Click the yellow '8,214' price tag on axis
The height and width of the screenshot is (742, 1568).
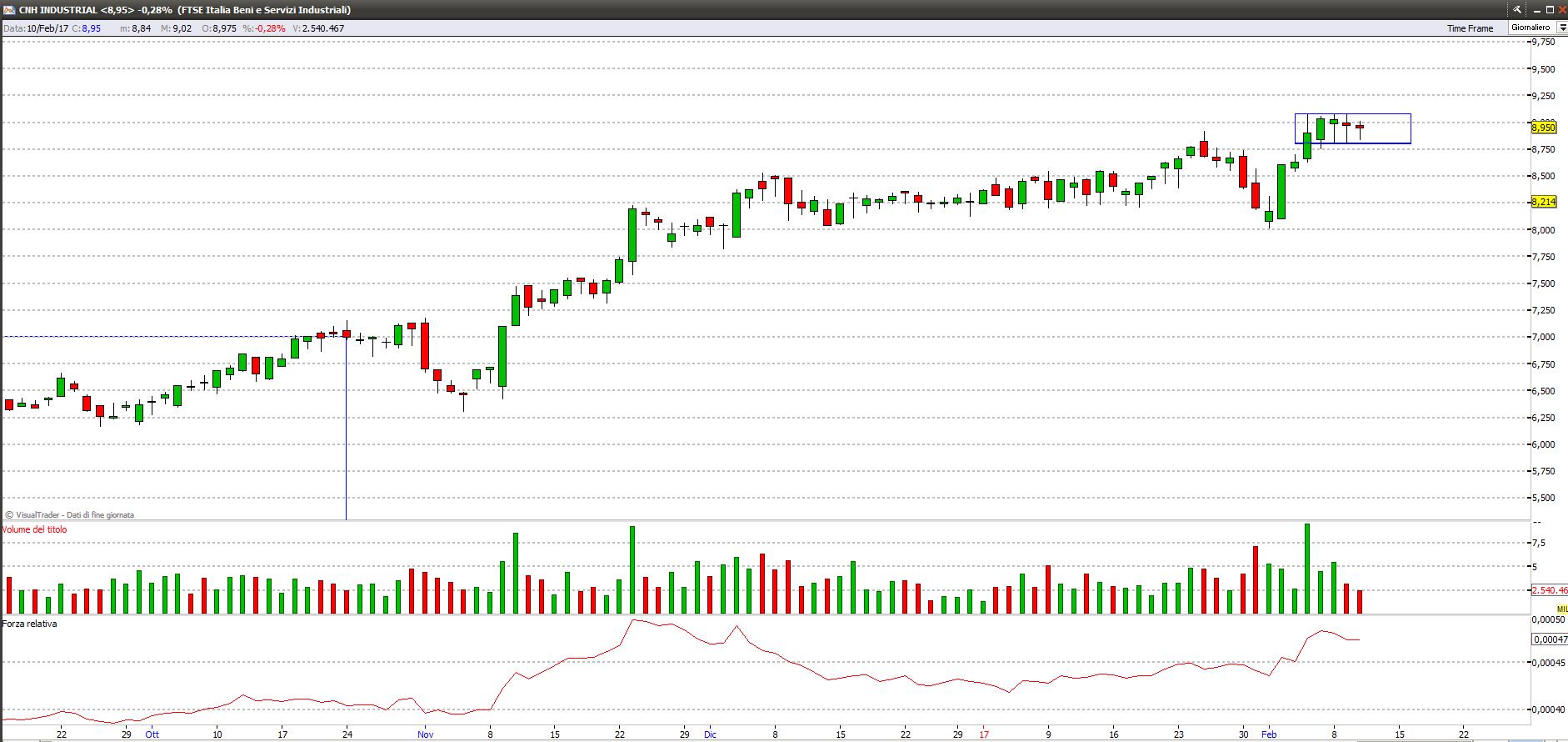click(x=1543, y=202)
